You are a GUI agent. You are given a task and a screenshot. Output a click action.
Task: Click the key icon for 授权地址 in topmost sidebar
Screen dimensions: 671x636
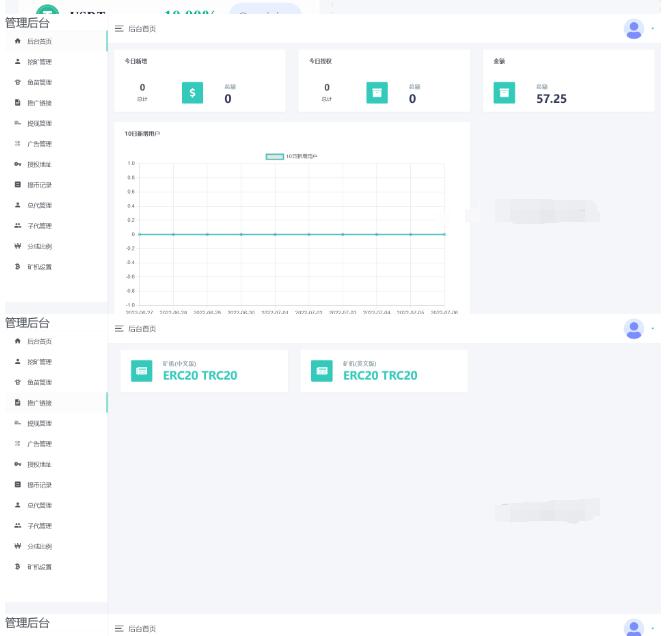click(x=18, y=164)
